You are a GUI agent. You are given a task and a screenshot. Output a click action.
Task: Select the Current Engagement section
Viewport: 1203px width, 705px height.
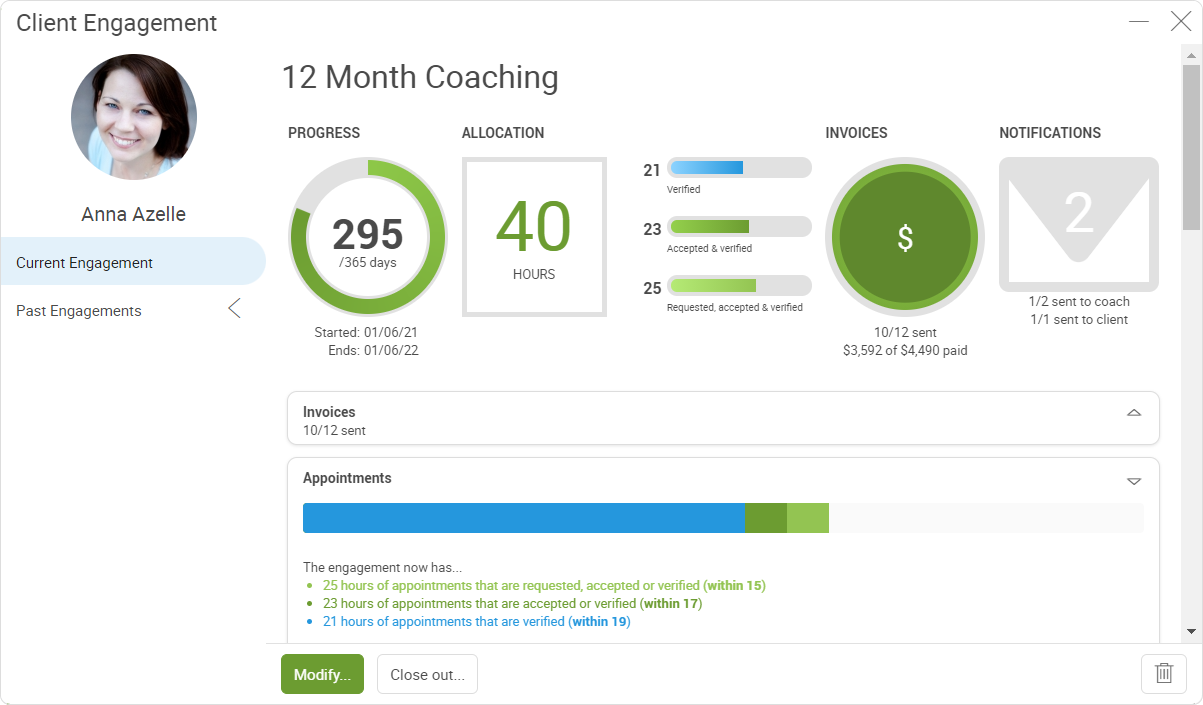click(85, 262)
